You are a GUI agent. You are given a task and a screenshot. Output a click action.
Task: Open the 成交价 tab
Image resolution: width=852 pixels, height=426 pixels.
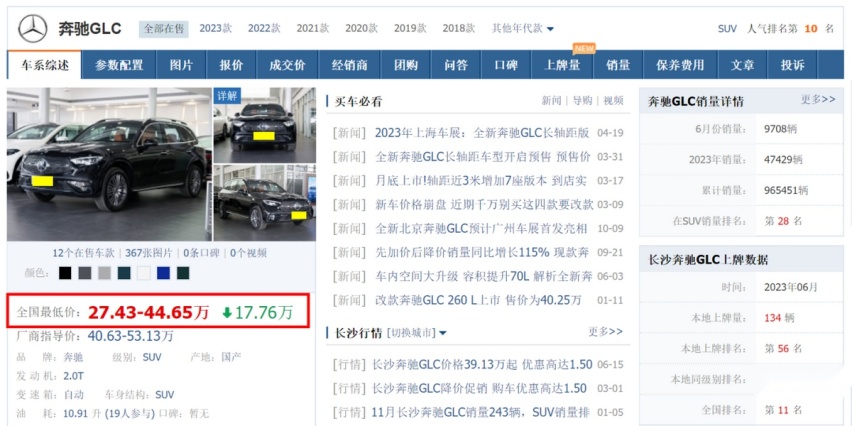pos(287,65)
